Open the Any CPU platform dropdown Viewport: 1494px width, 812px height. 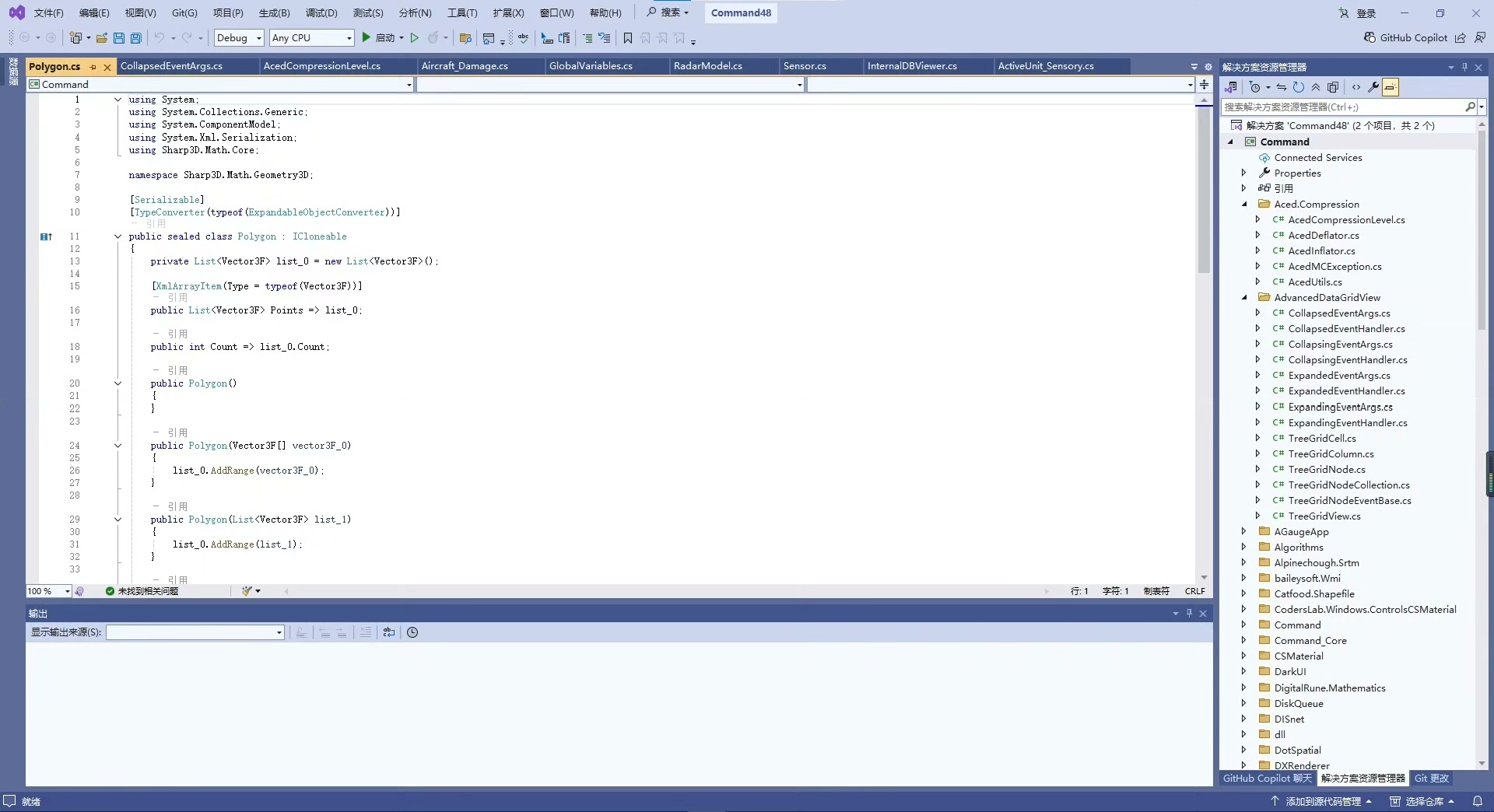click(x=311, y=38)
